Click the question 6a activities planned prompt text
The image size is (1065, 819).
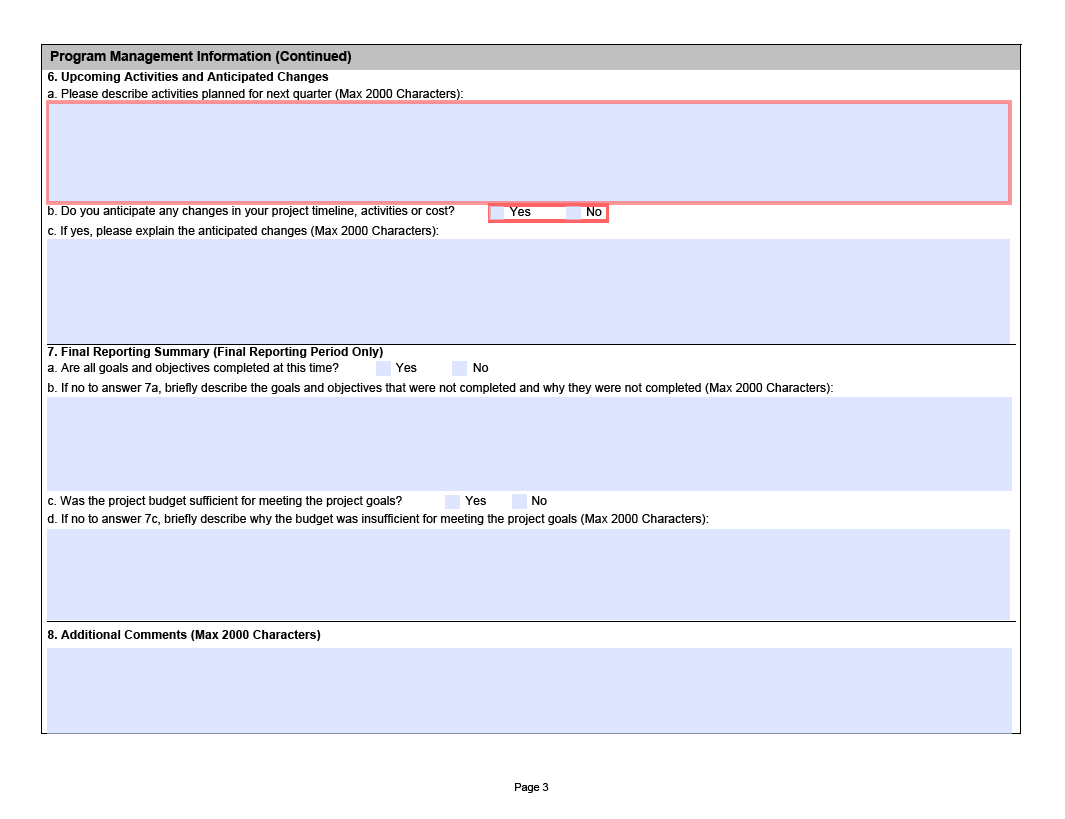[255, 94]
